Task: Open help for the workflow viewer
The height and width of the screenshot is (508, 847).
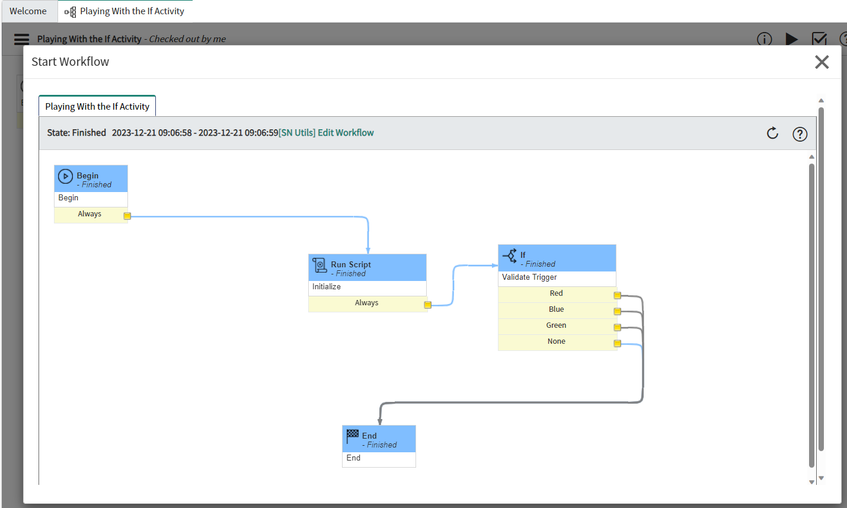Action: (799, 134)
